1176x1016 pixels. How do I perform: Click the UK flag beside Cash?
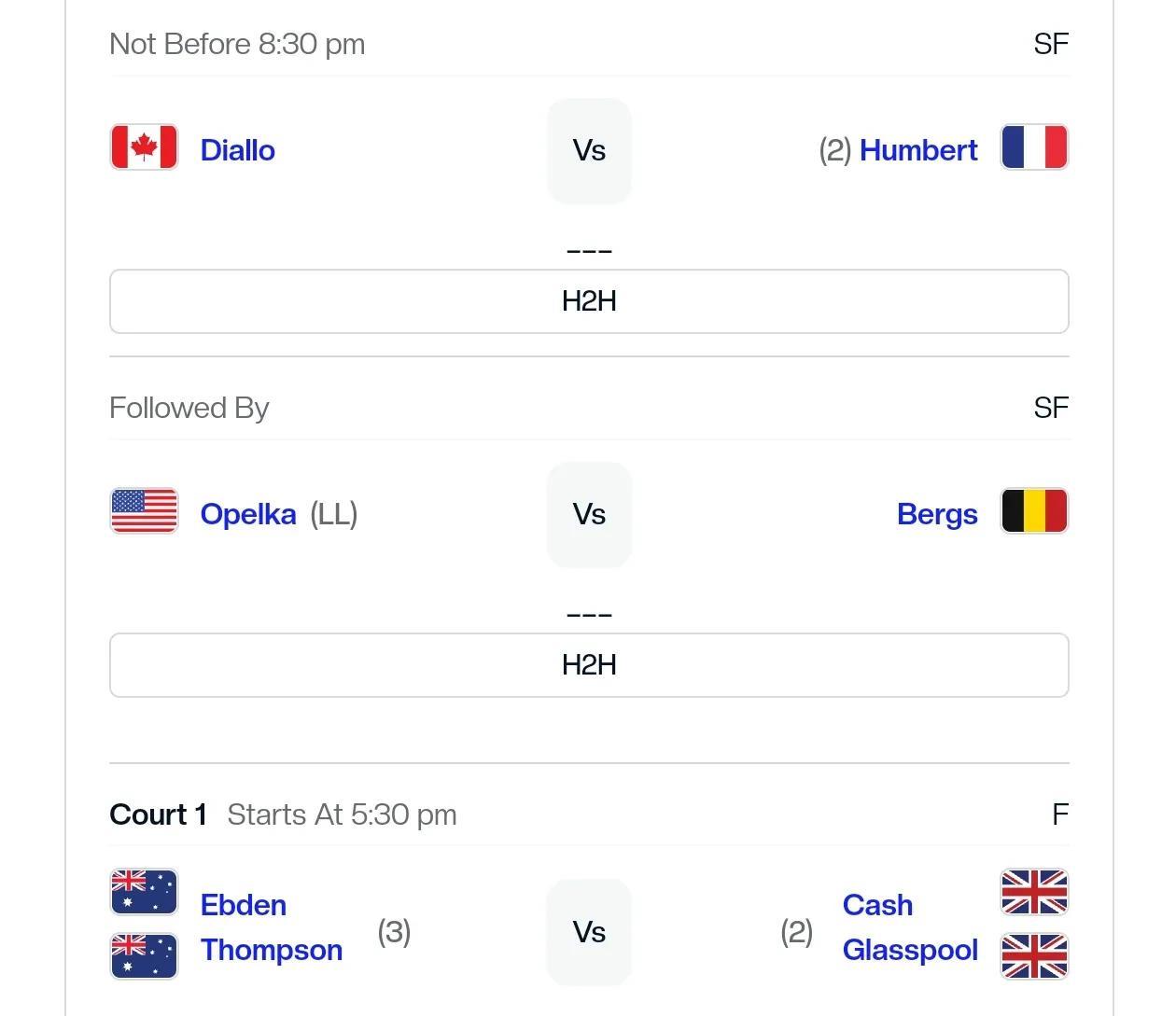pos(1034,892)
